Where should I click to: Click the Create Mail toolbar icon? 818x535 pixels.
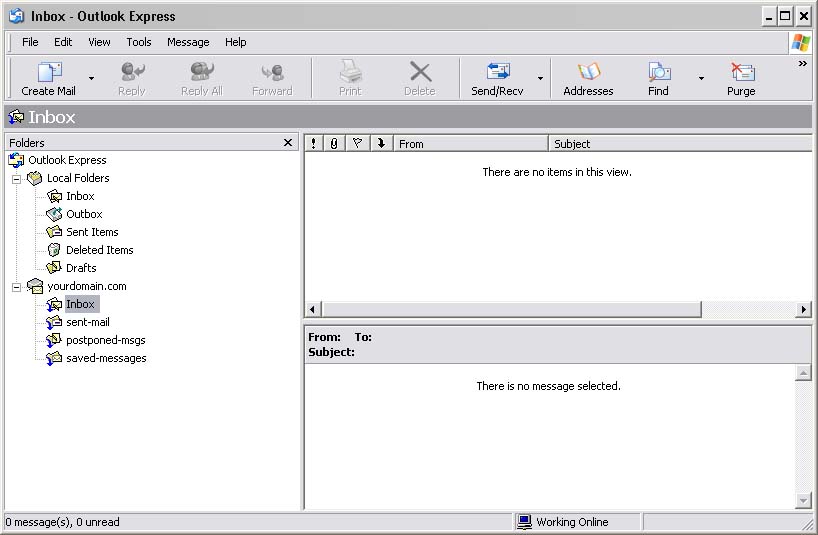50,71
